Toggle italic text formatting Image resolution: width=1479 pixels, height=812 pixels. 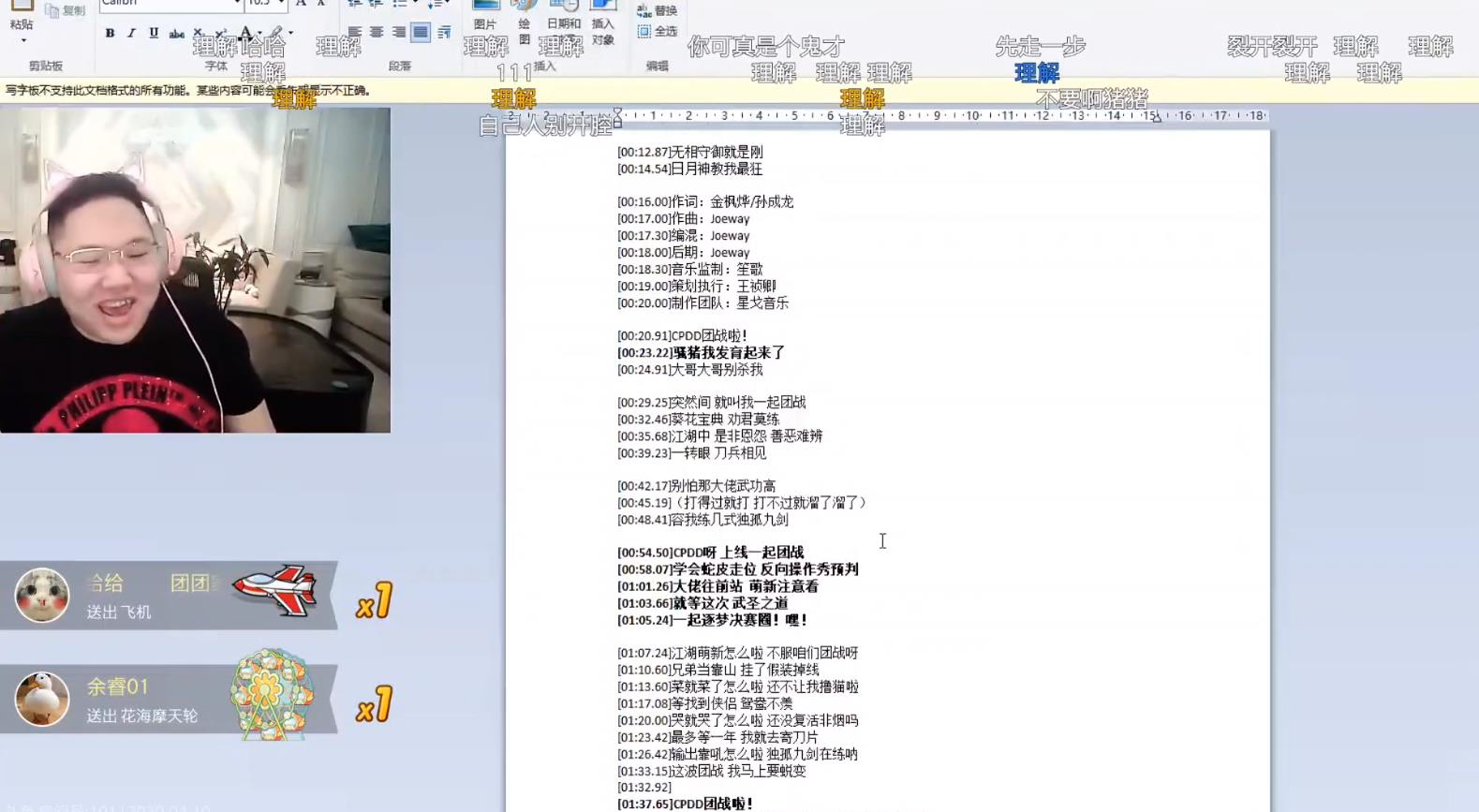point(131,33)
